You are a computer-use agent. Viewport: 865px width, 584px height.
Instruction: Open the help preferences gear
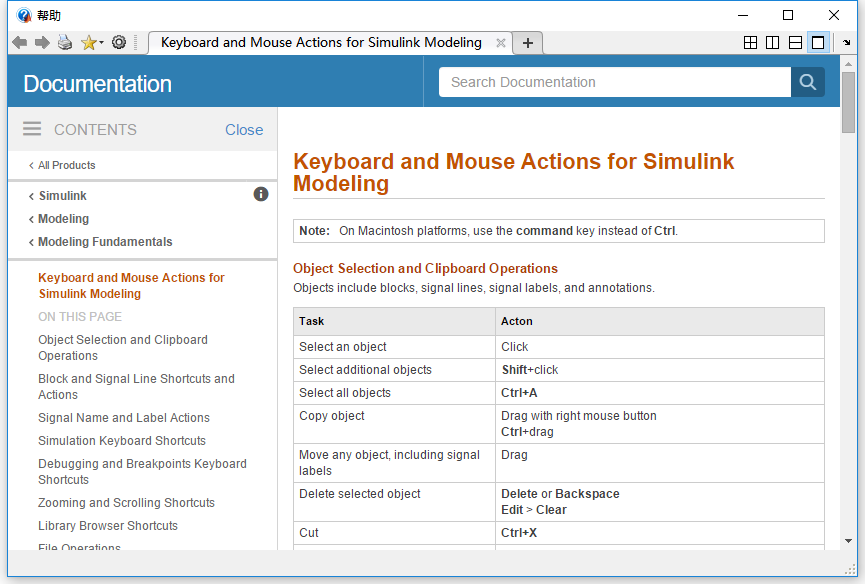[119, 43]
